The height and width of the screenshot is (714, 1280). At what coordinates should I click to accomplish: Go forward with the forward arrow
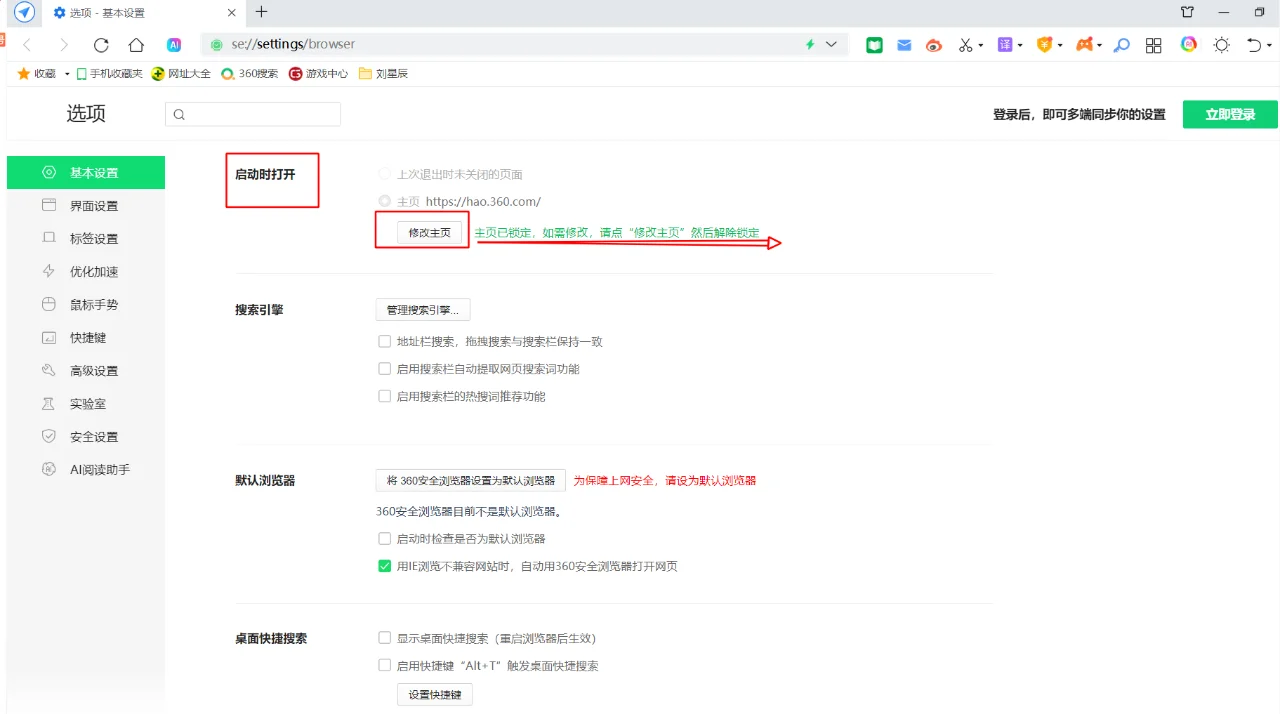[64, 45]
